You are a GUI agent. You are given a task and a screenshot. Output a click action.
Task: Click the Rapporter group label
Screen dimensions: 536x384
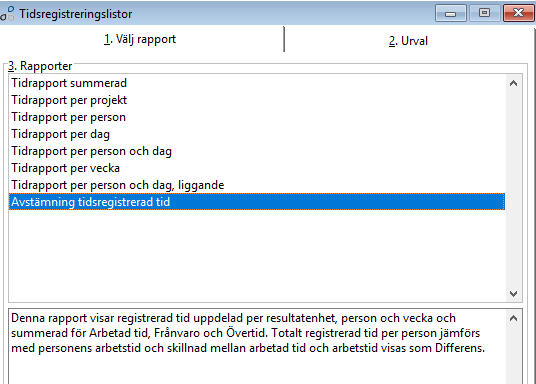pyautogui.click(x=40, y=66)
